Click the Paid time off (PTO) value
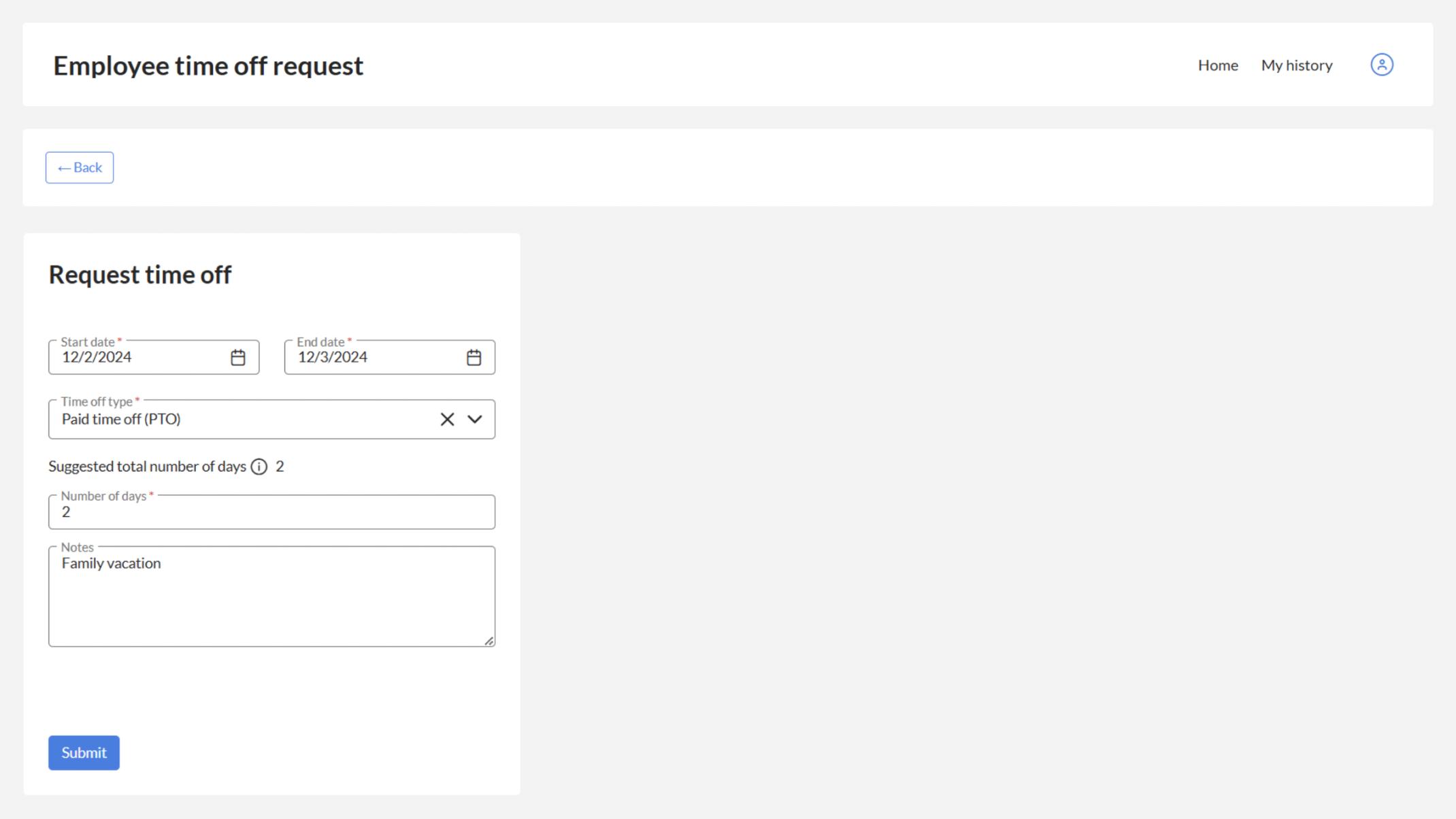 pos(121,419)
